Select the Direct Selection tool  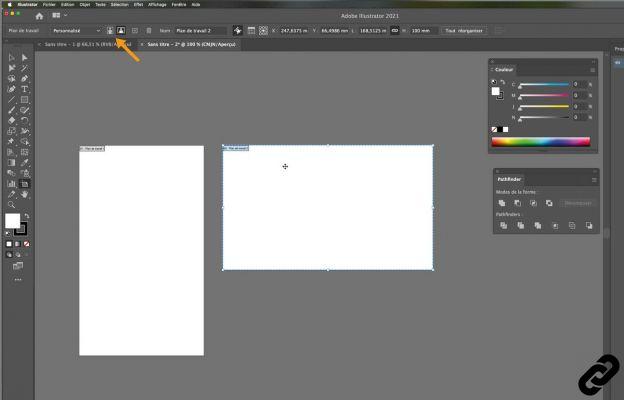25,58
